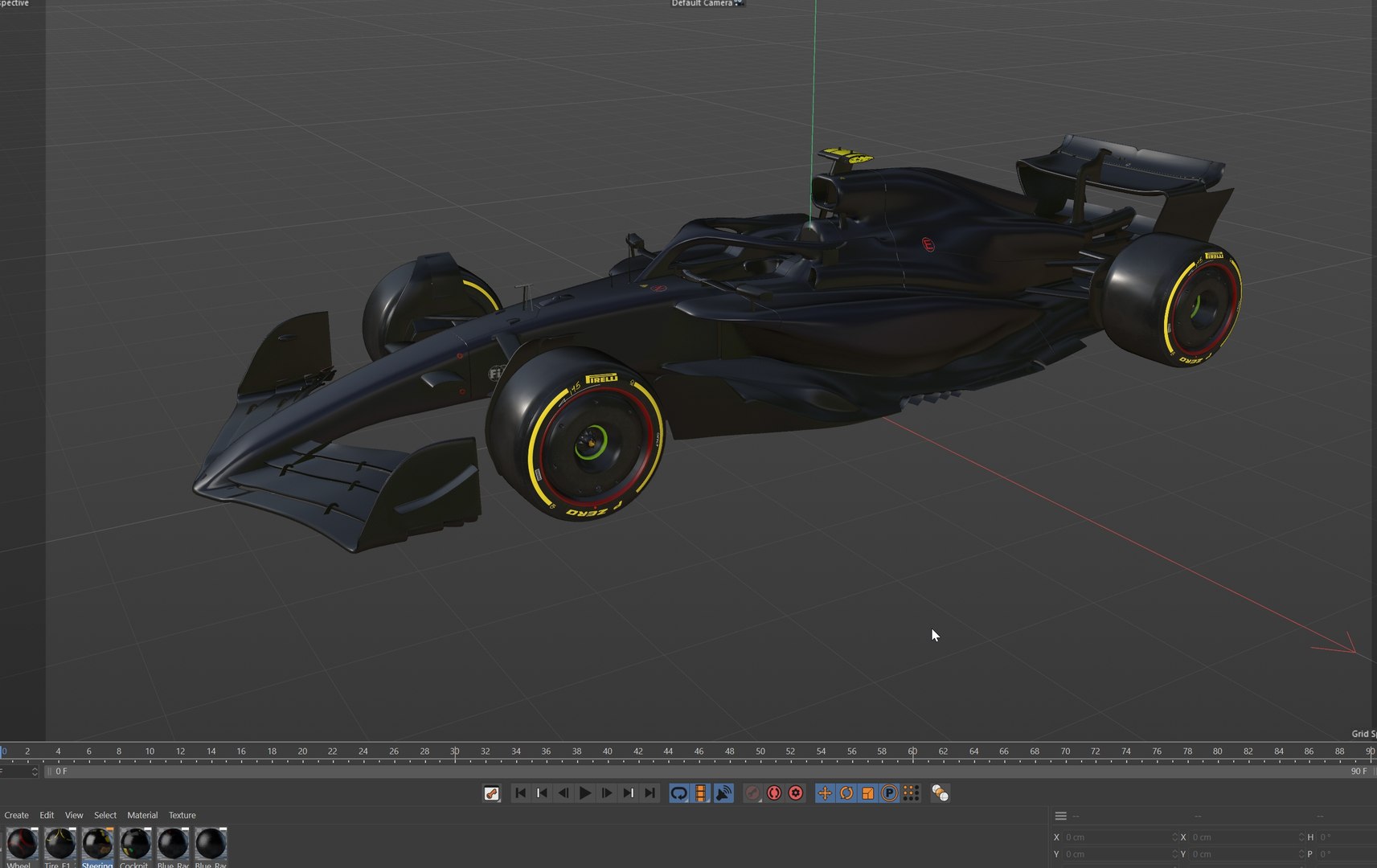
Task: Open the Edit menu in material manager
Action: tap(47, 815)
